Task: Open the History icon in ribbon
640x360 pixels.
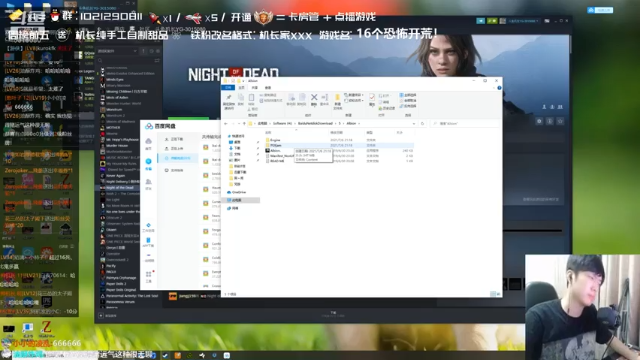Action: pos(387,108)
